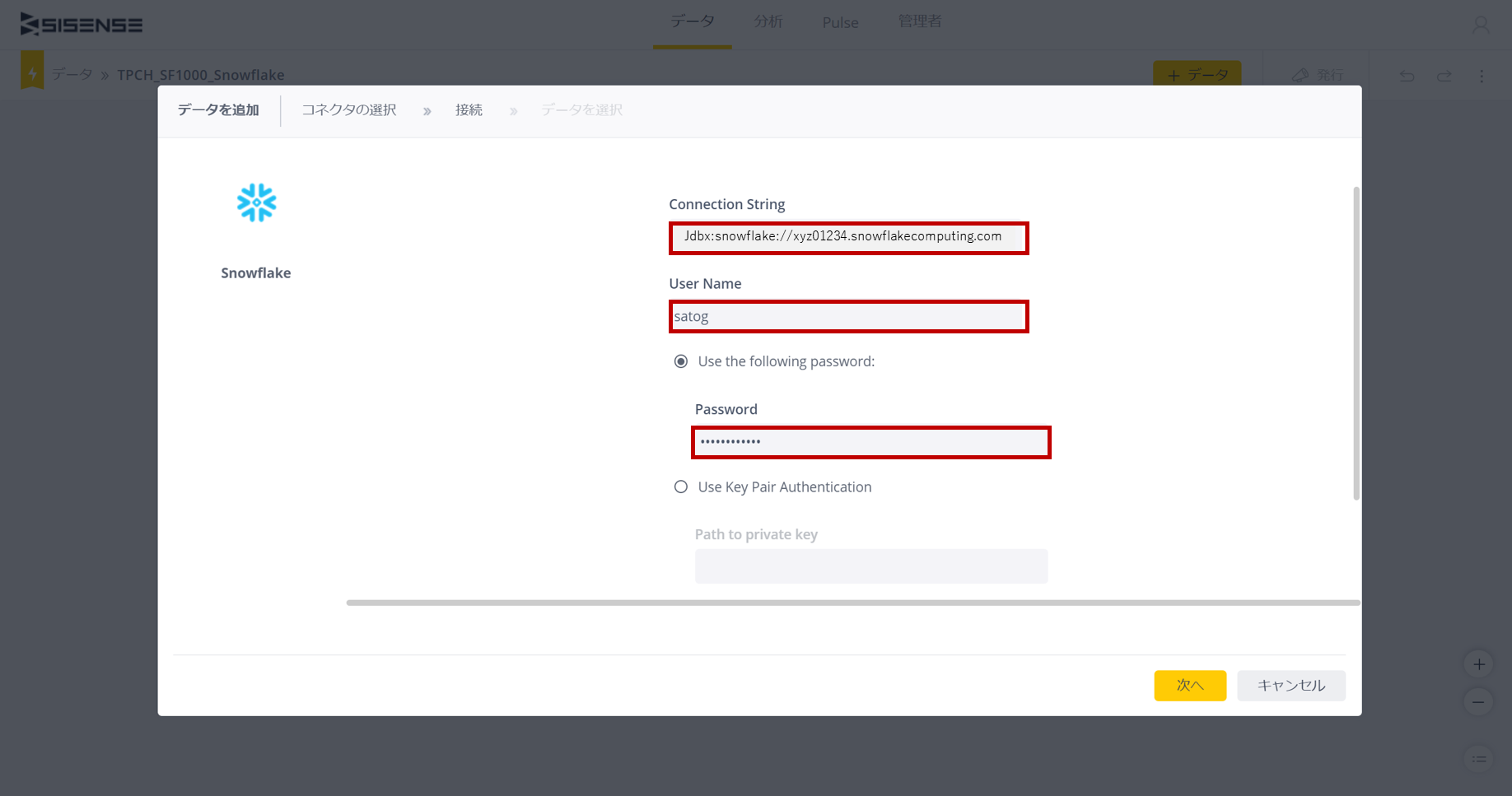Click the list view icon at bottom right
1512x796 pixels.
point(1479,759)
